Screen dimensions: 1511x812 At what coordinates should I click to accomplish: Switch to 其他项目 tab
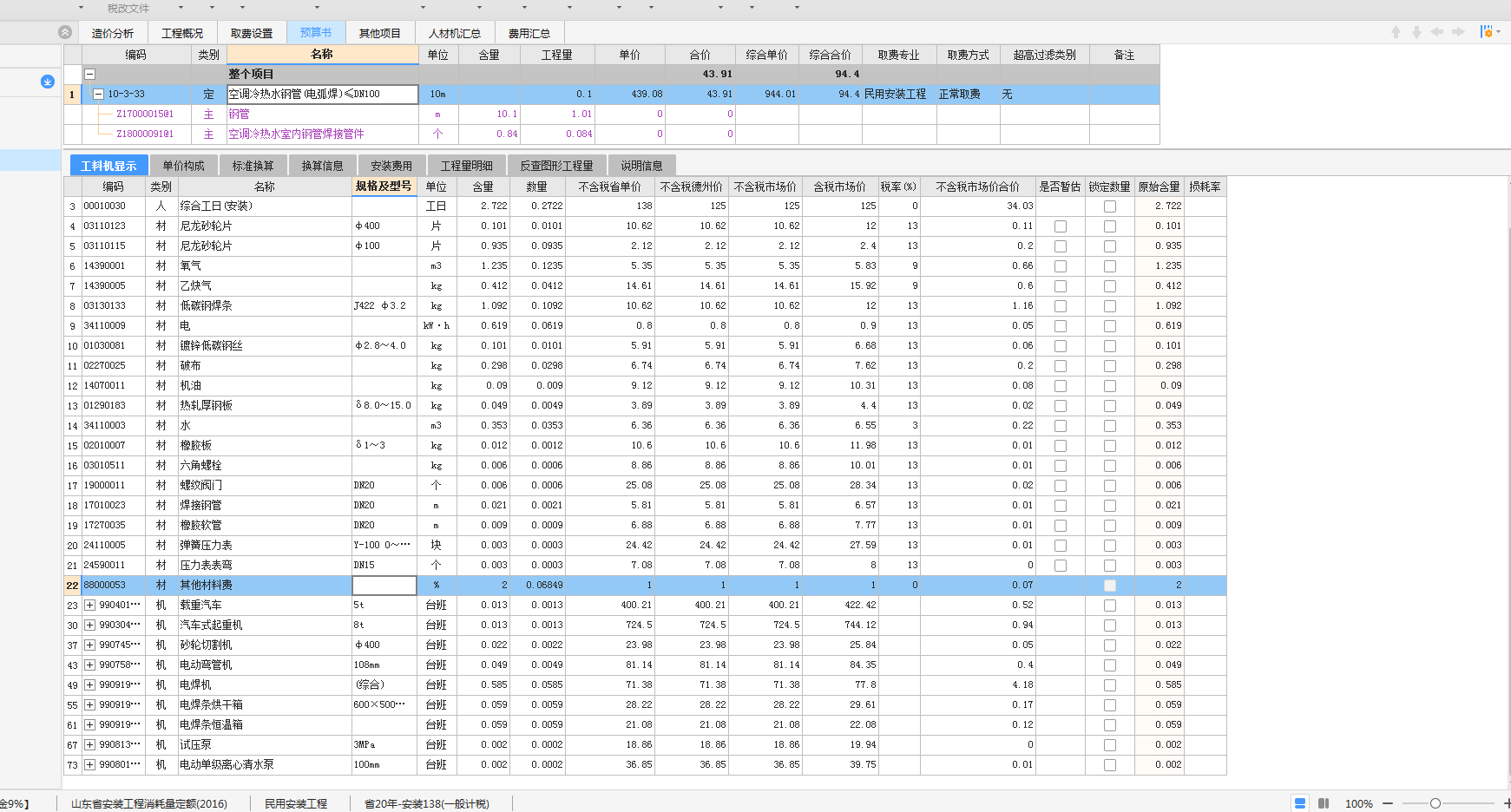click(x=380, y=33)
